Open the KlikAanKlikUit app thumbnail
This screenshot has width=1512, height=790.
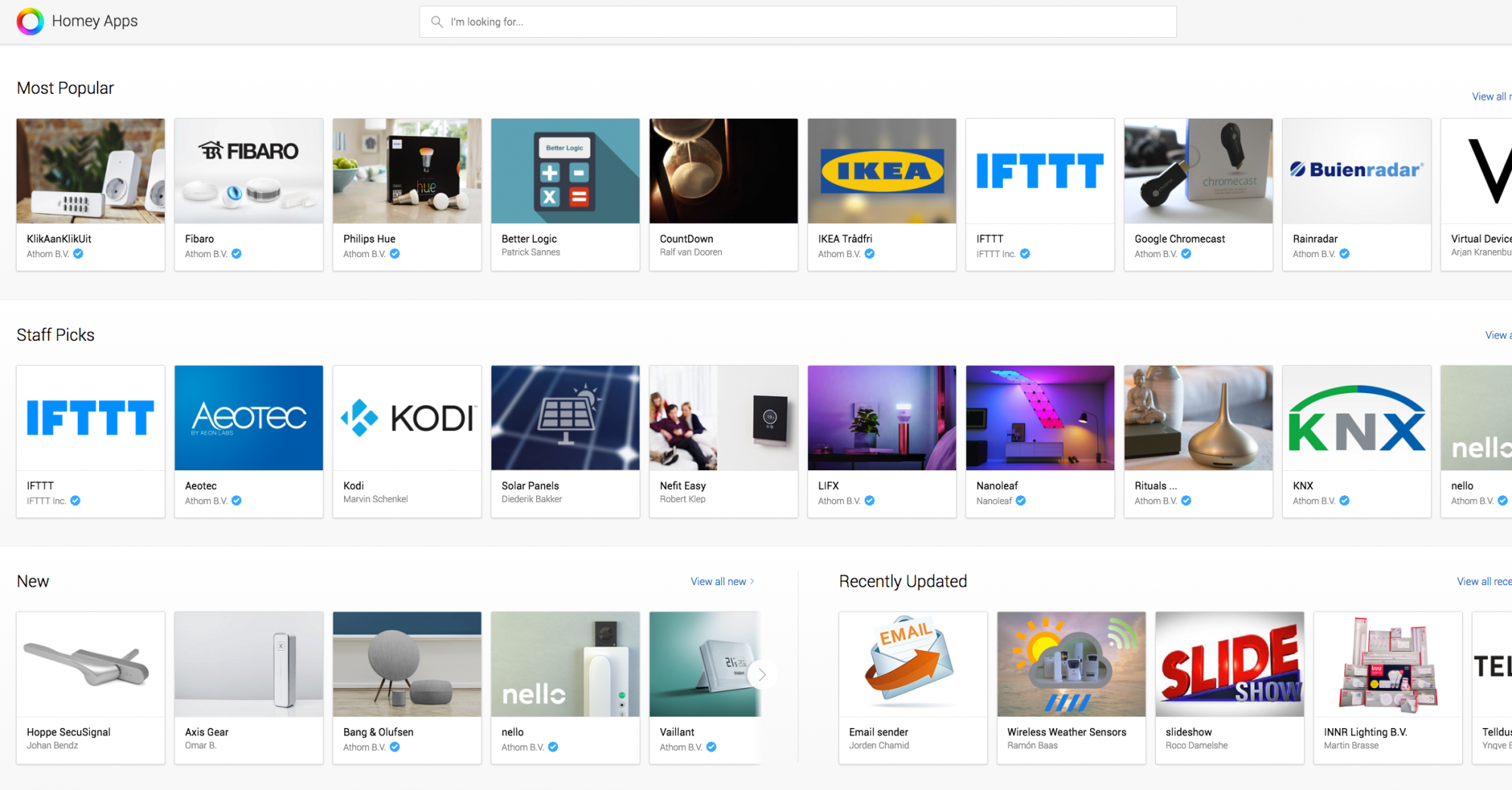tap(91, 171)
